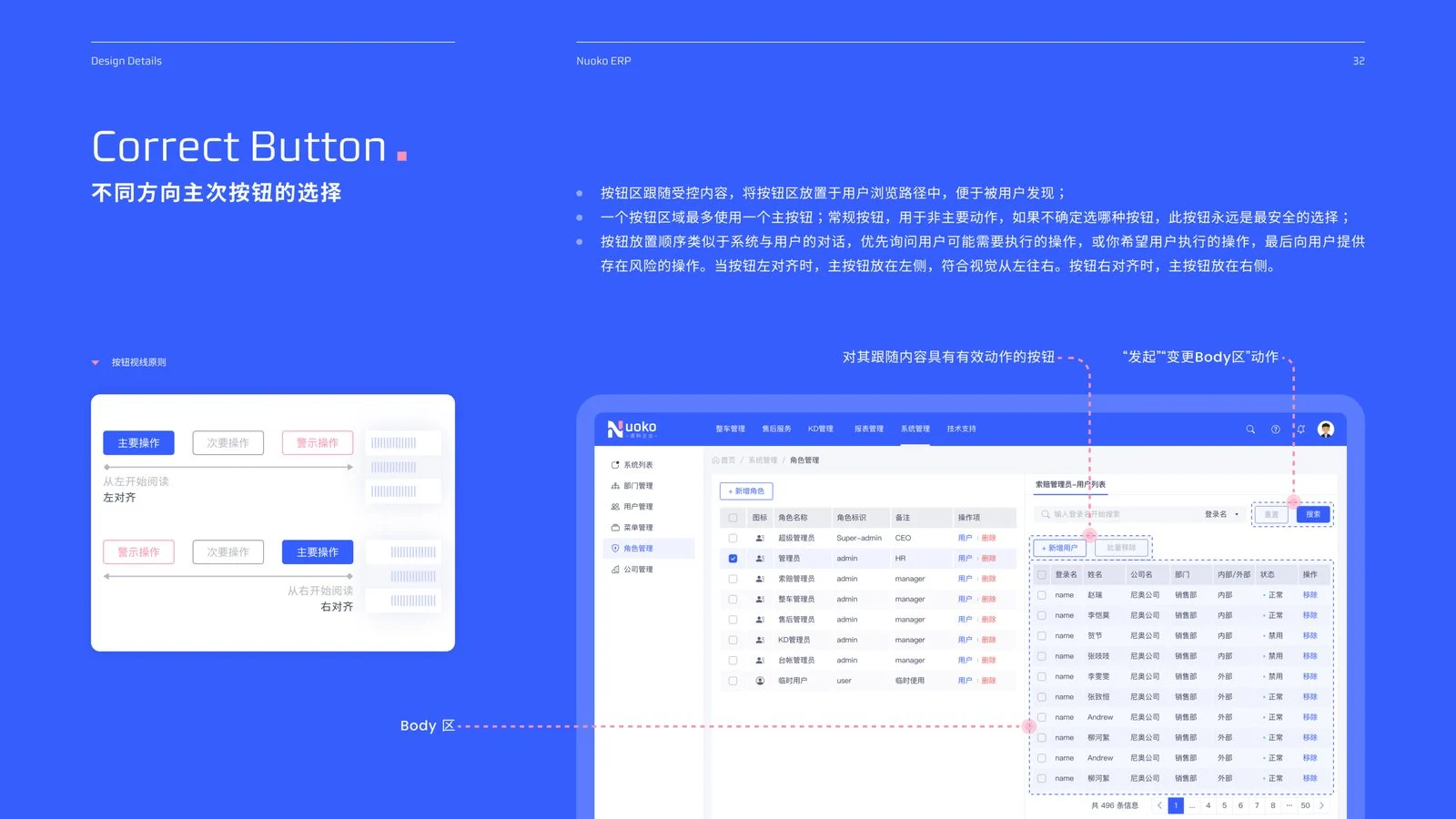Click the 部门管理 sidebar icon
The width and height of the screenshot is (1456, 819).
pyautogui.click(x=615, y=486)
